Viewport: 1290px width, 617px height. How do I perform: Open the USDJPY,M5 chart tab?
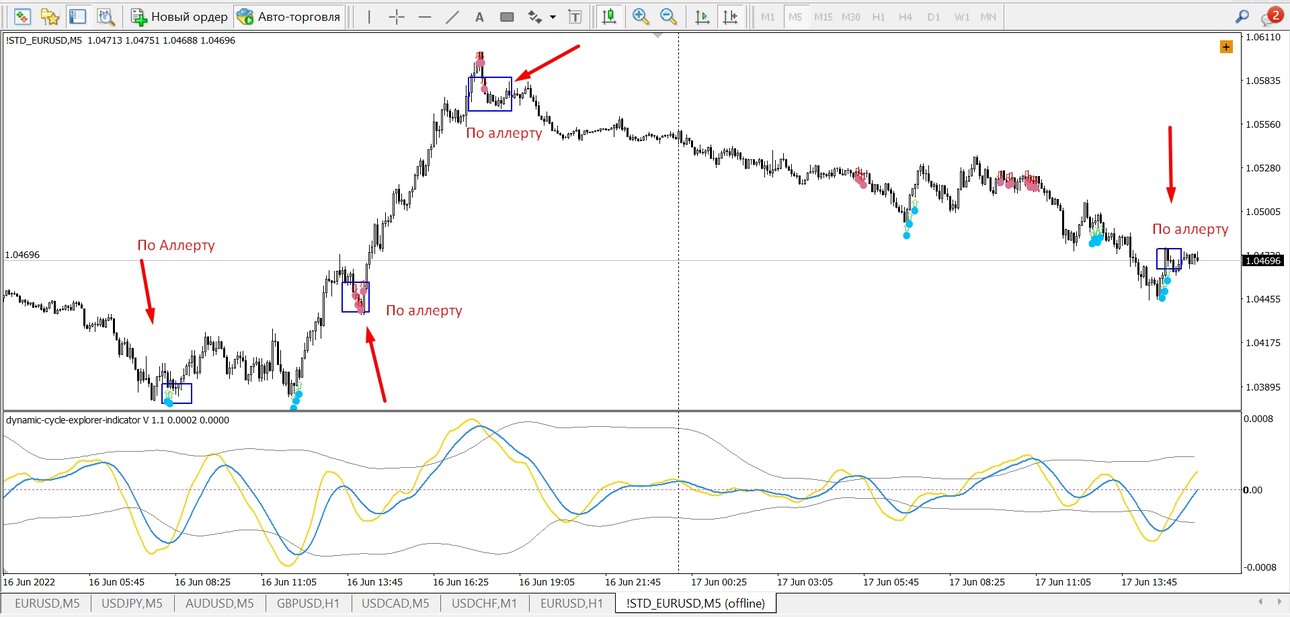pos(132,603)
